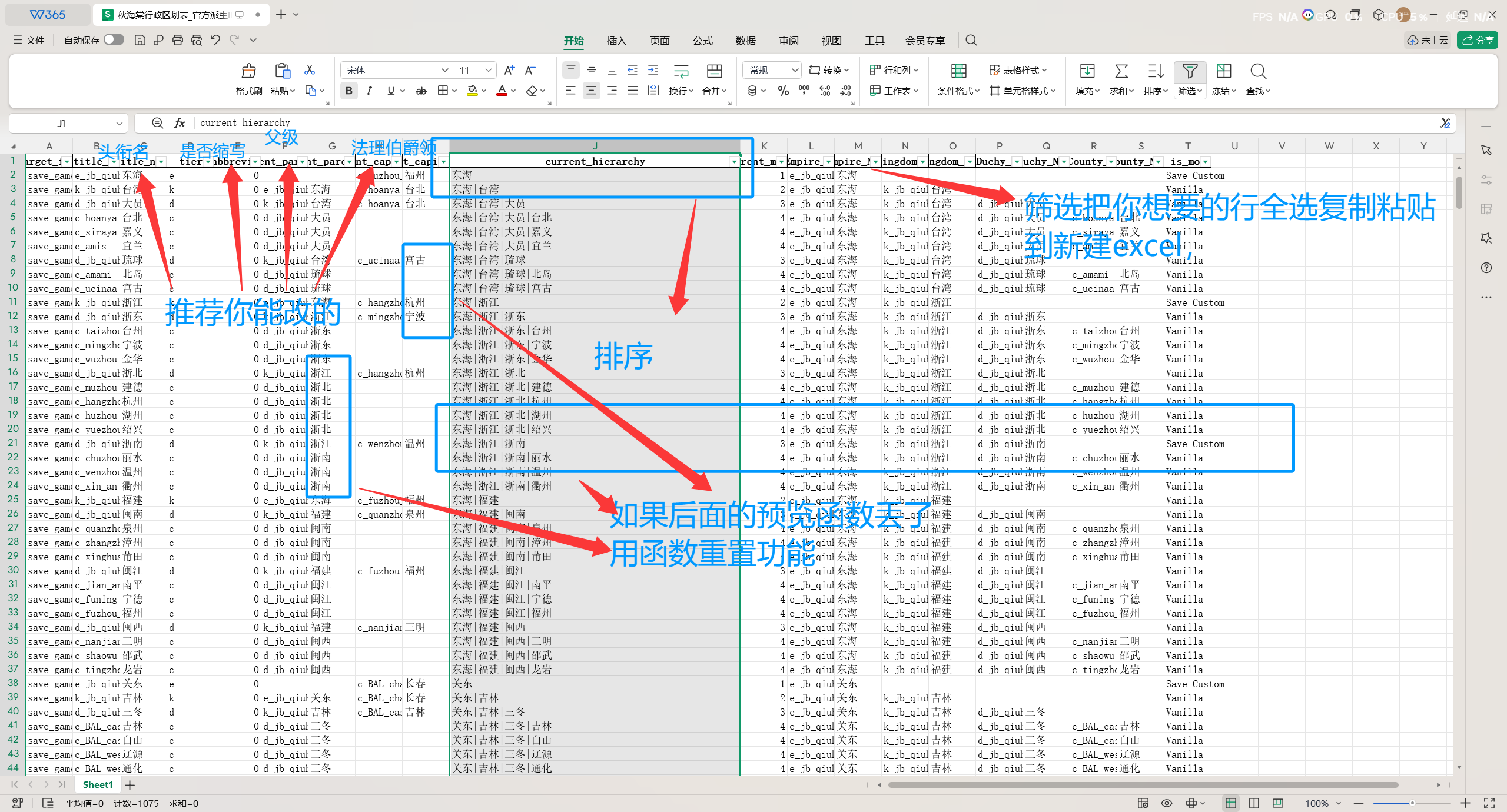Open the 数据 (Data) ribbon tab

click(745, 41)
